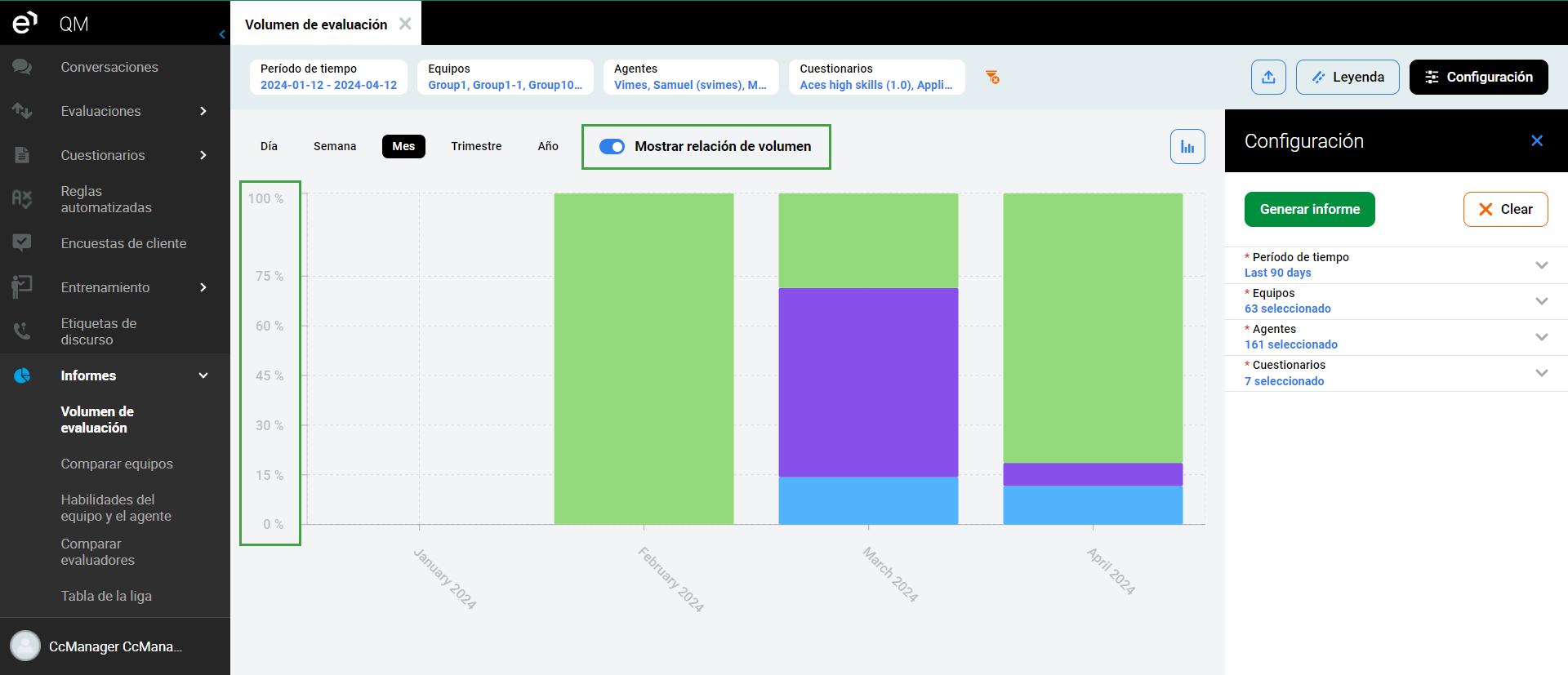The image size is (1568, 675).
Task: Select the Año interval tab
Action: 548,146
